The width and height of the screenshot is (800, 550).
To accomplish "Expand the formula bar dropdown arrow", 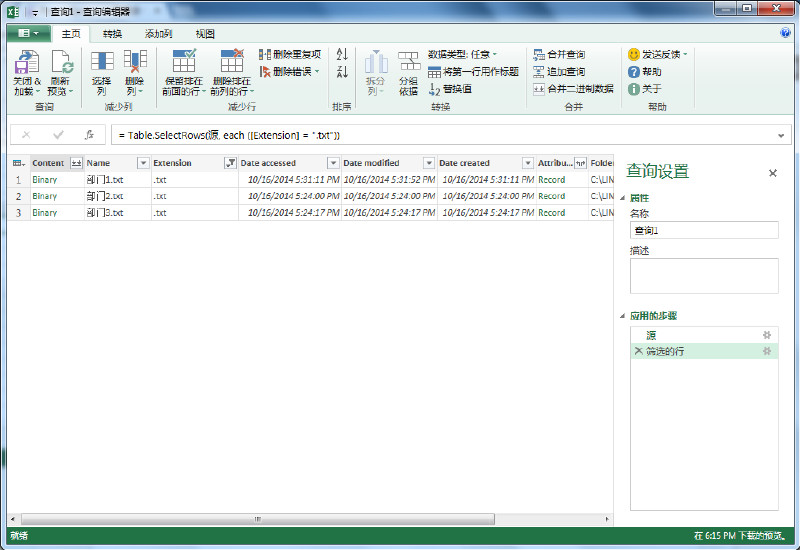I will pos(781,135).
